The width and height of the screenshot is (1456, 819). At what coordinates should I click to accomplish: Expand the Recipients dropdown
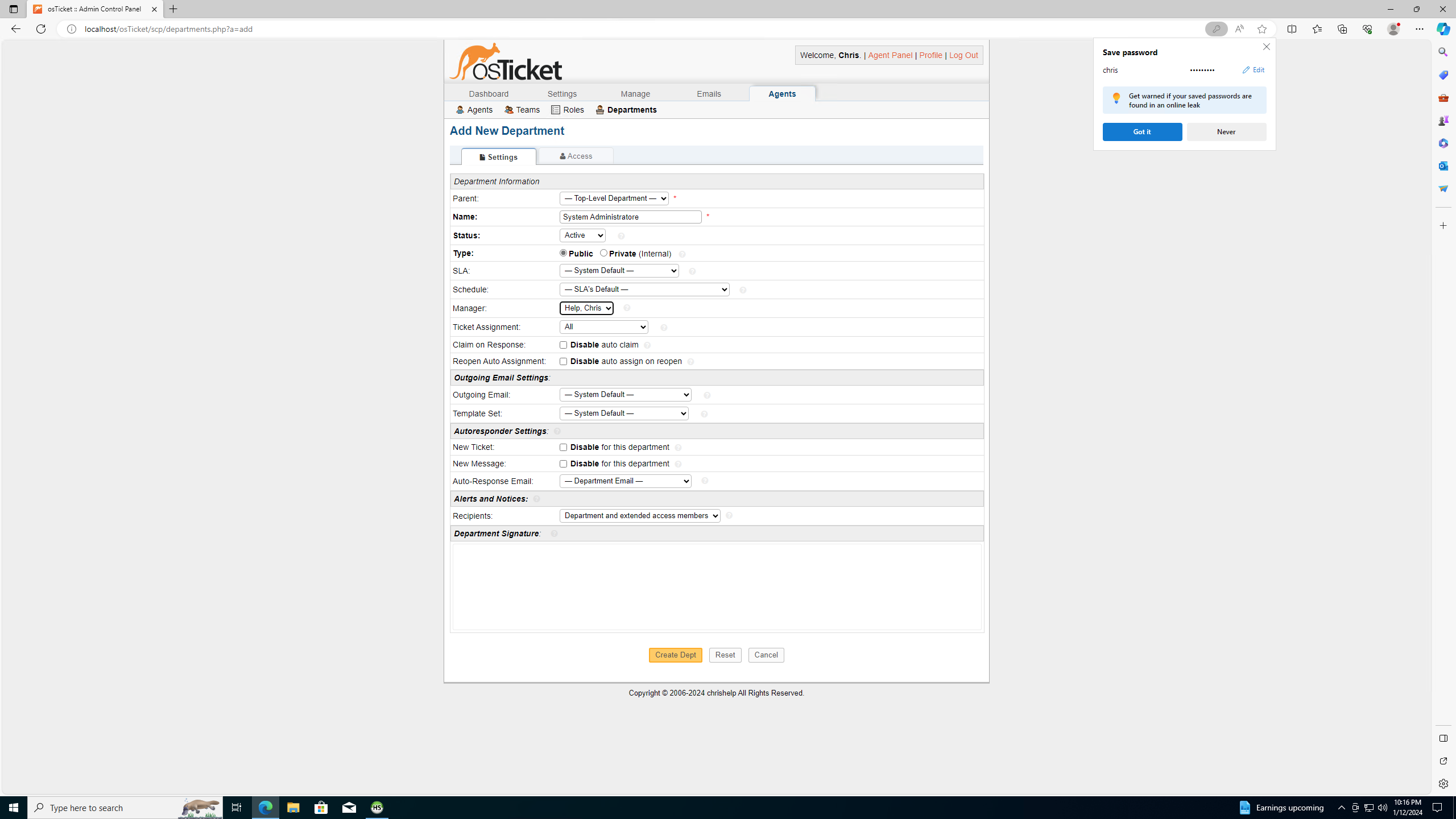[639, 516]
